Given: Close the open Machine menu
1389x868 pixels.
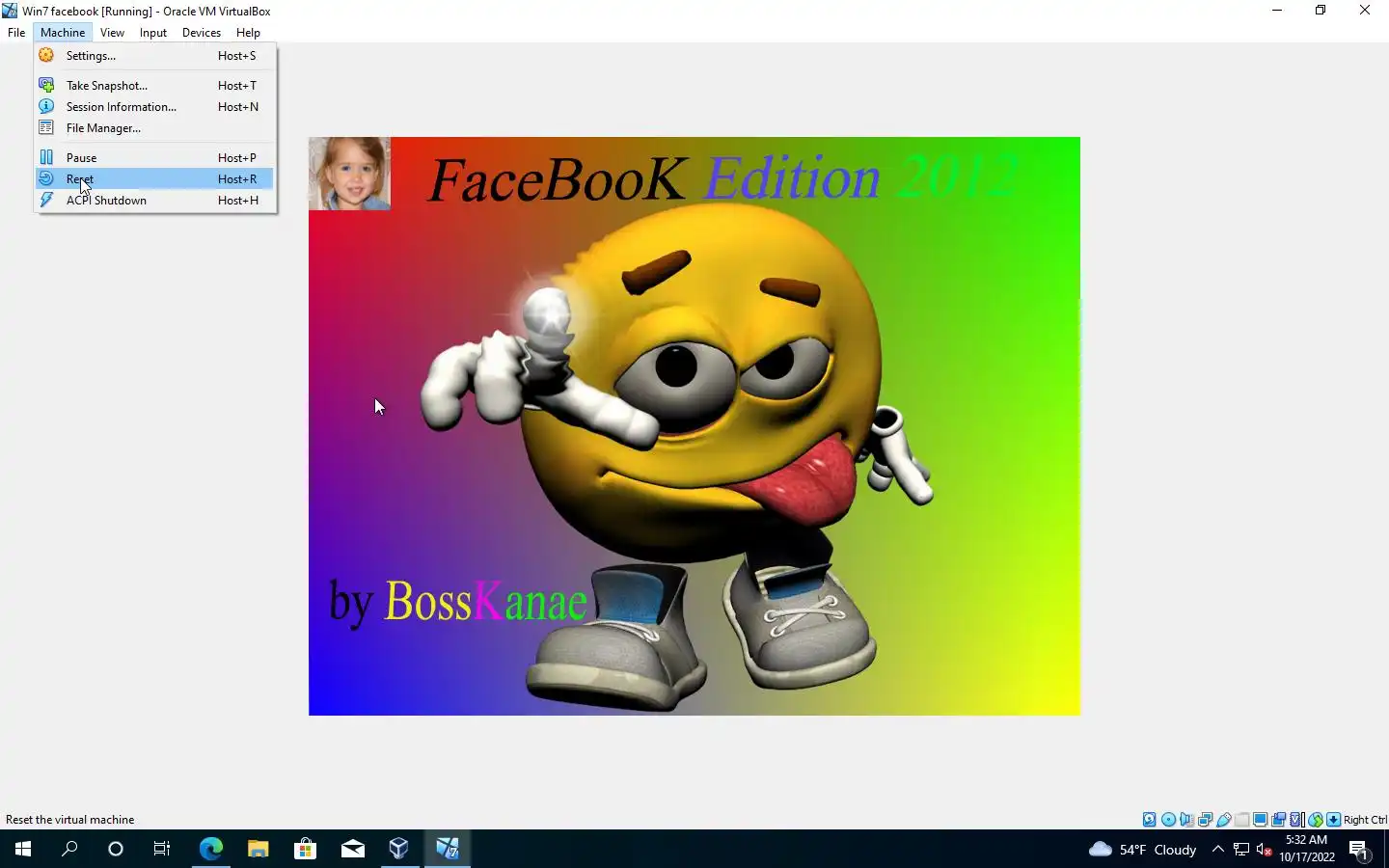Looking at the screenshot, I should 63,32.
